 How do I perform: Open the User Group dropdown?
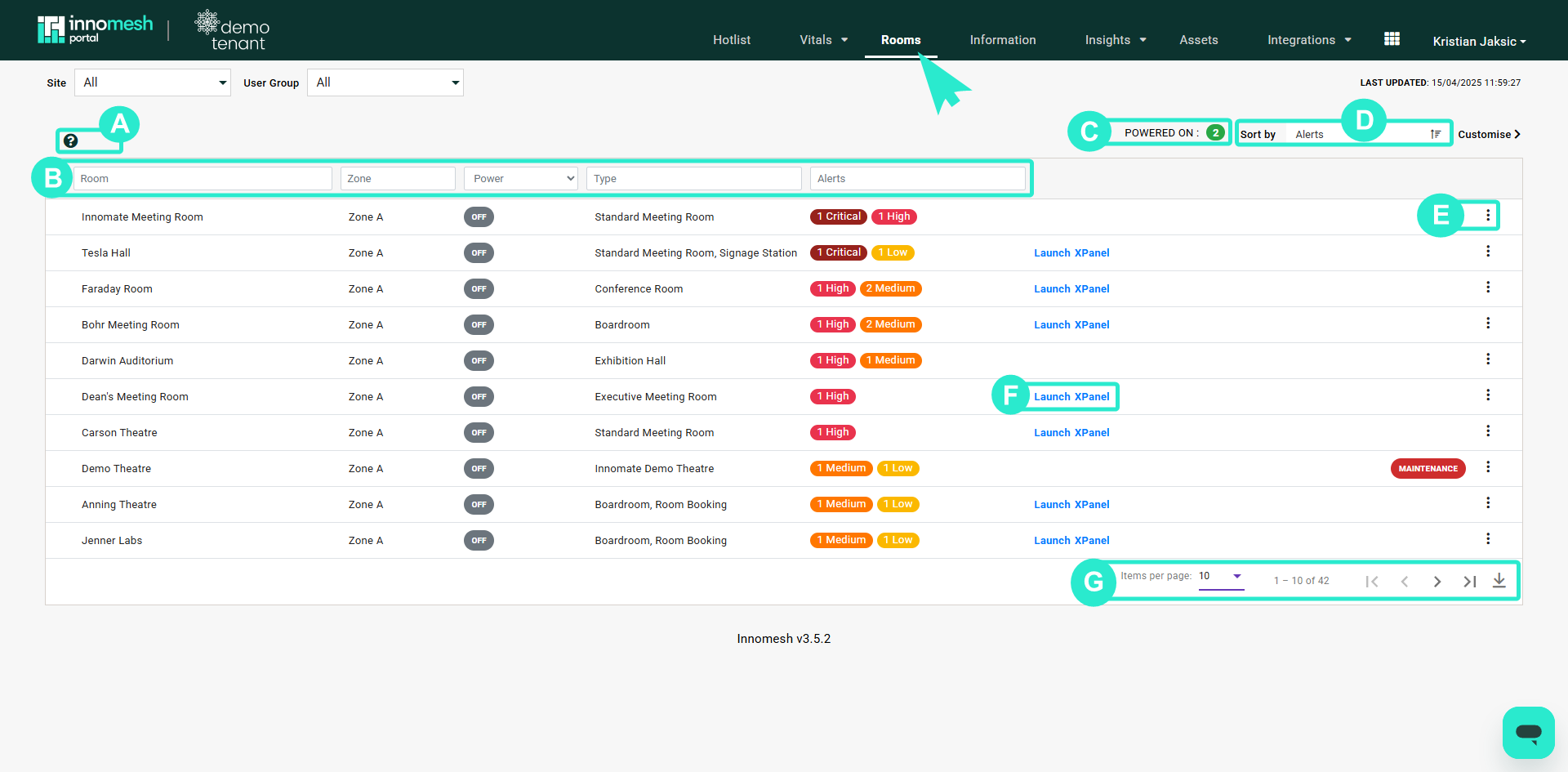click(x=385, y=83)
